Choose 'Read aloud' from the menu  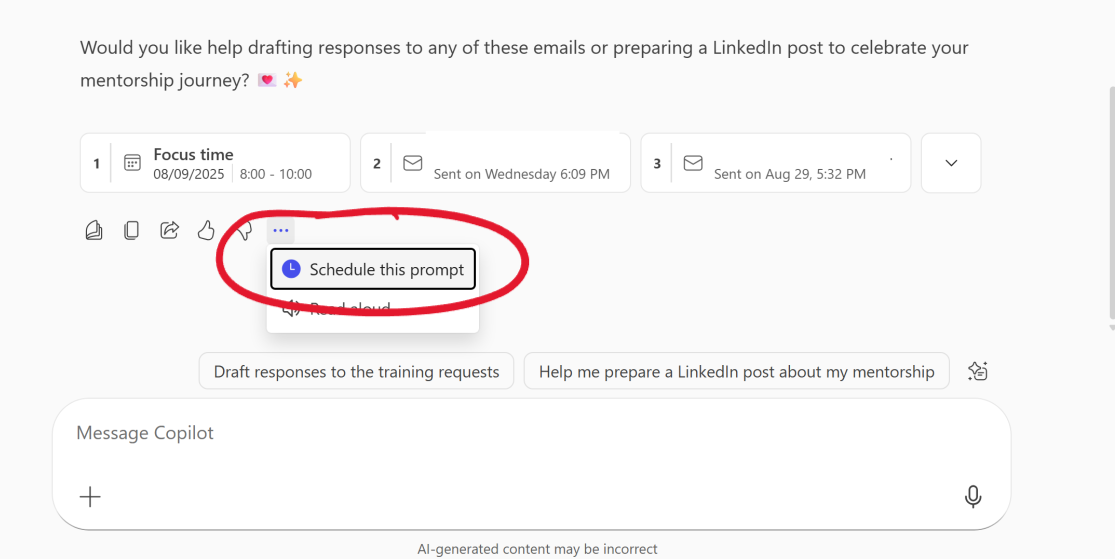350,310
